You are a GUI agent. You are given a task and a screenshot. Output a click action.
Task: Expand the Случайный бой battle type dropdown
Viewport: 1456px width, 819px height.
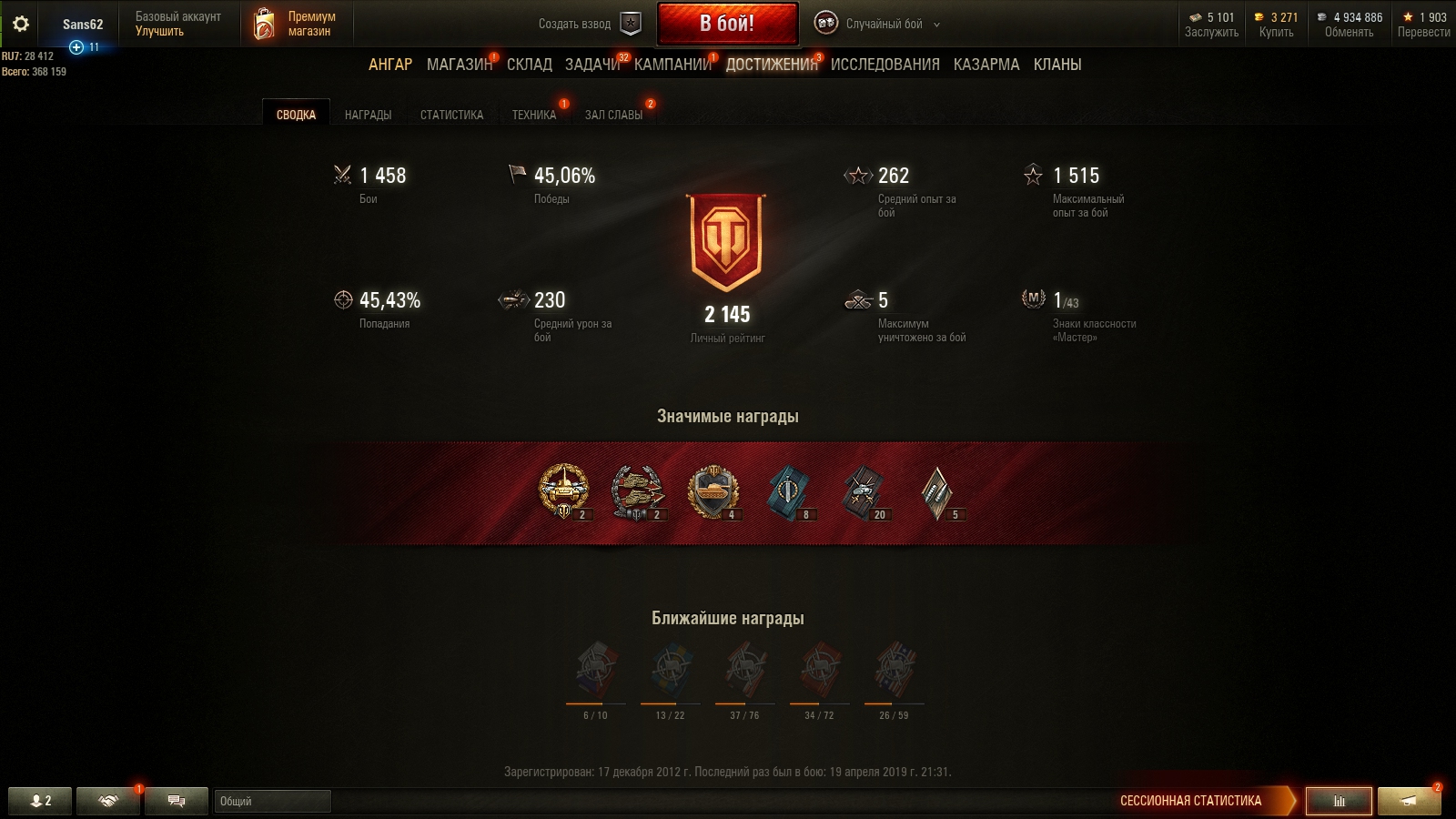click(x=937, y=25)
